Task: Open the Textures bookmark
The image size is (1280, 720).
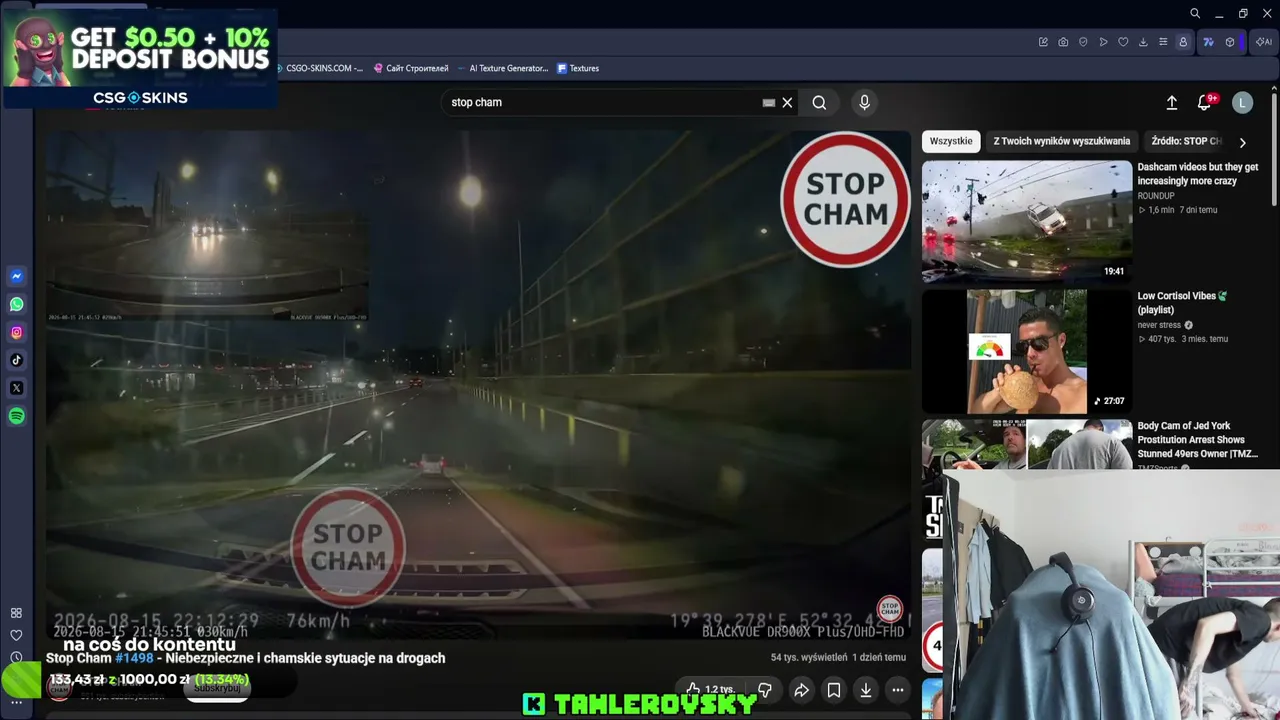Action: [578, 68]
